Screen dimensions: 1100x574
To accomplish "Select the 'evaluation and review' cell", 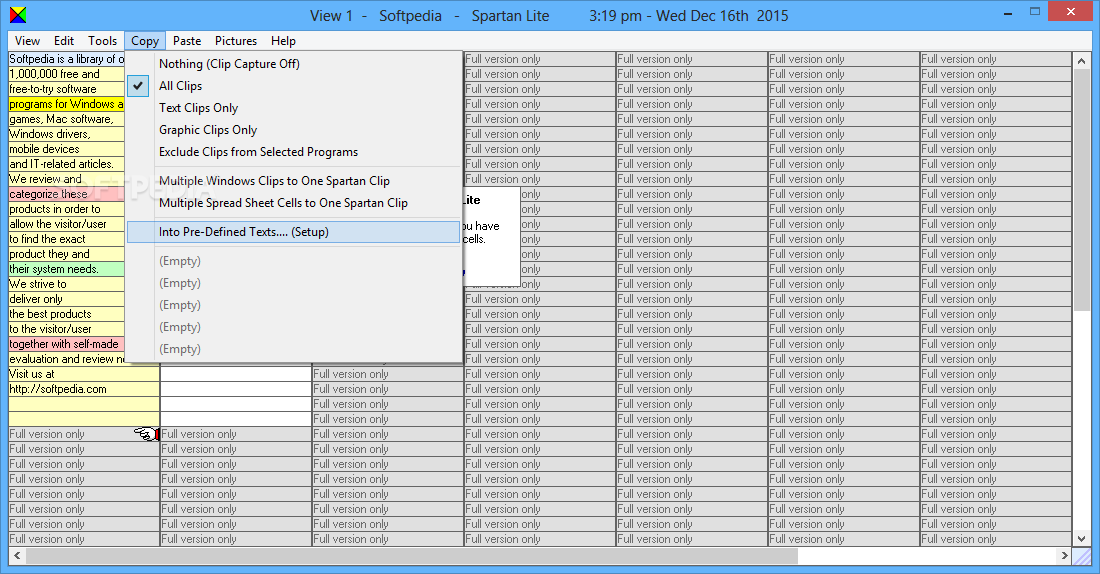I will coord(67,359).
